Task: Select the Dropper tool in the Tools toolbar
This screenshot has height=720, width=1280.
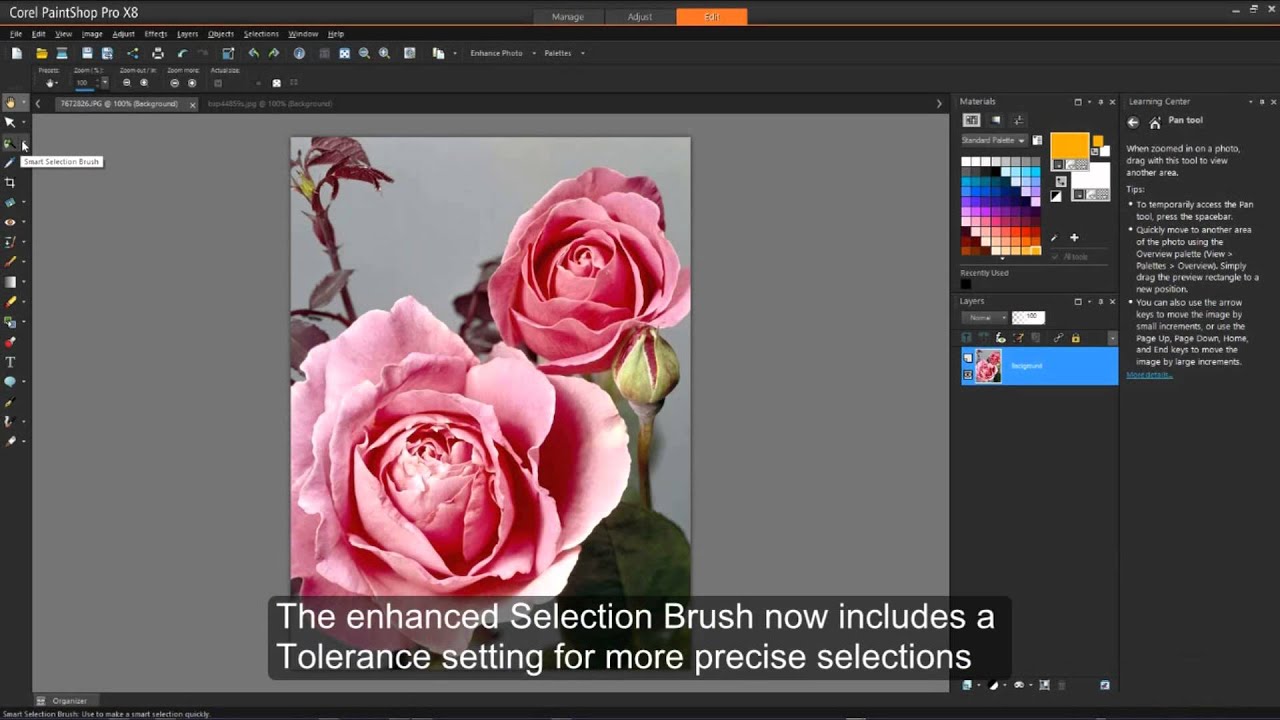Action: [10, 162]
